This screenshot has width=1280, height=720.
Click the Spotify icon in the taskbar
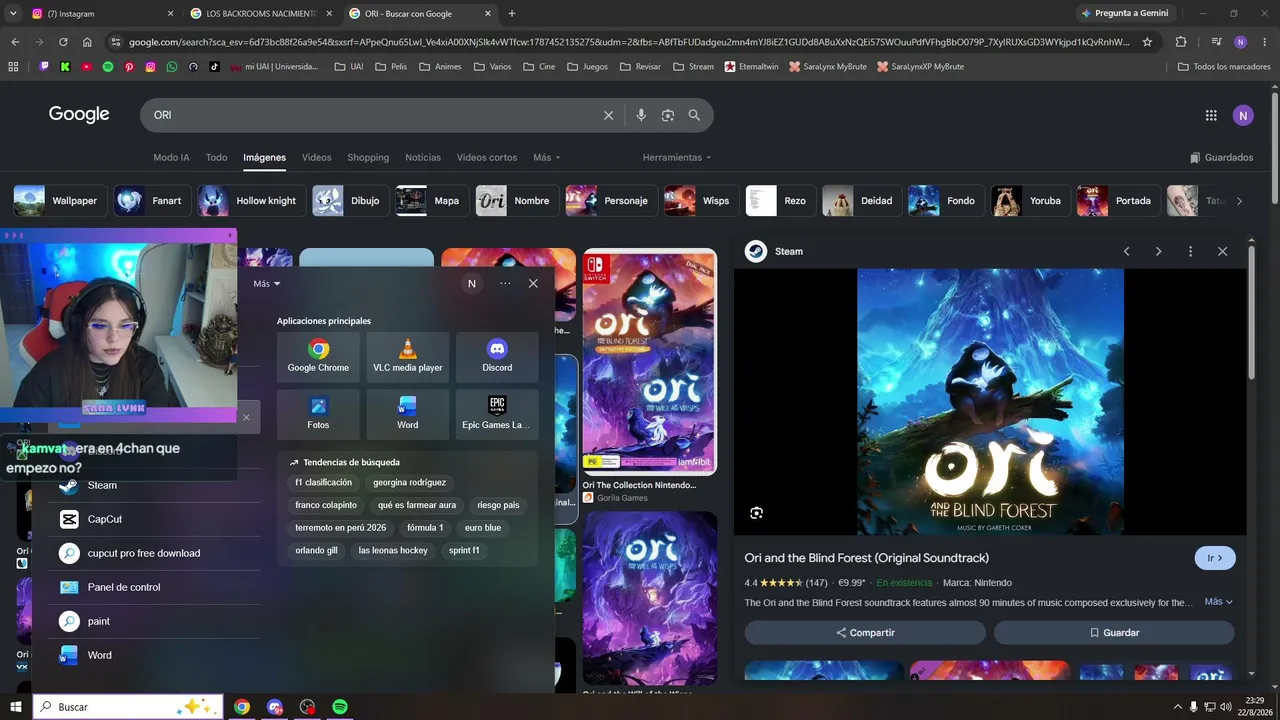(x=340, y=706)
